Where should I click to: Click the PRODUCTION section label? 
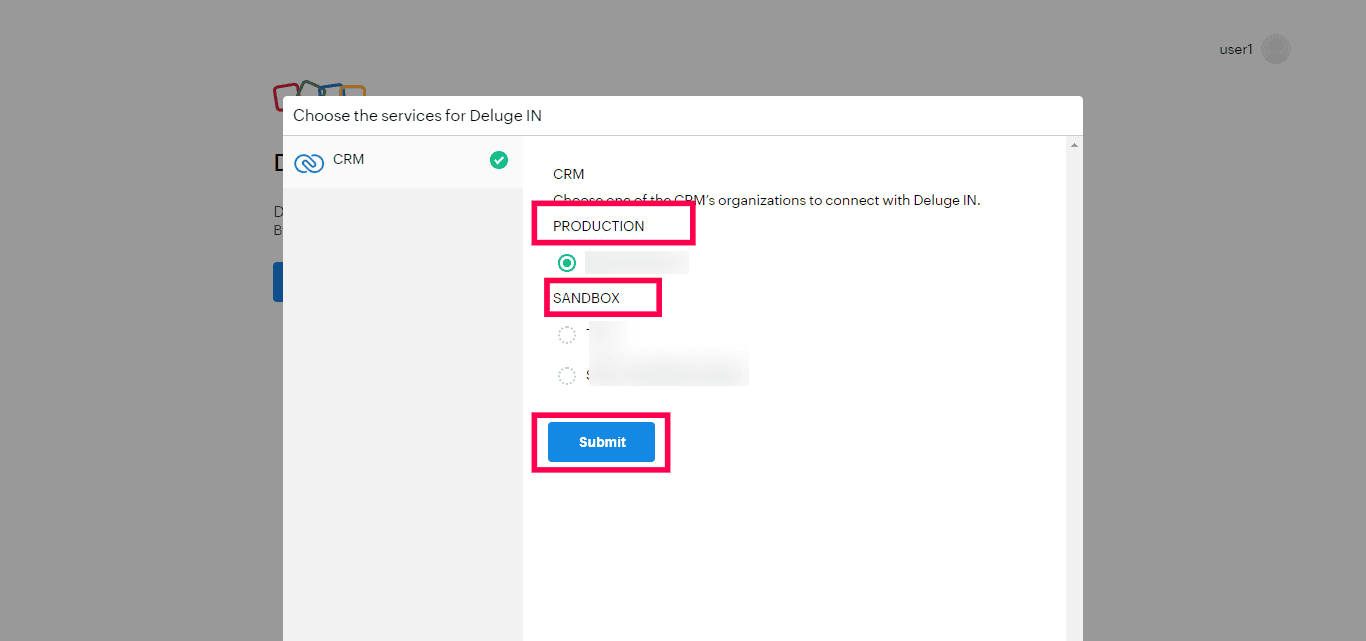(x=598, y=226)
